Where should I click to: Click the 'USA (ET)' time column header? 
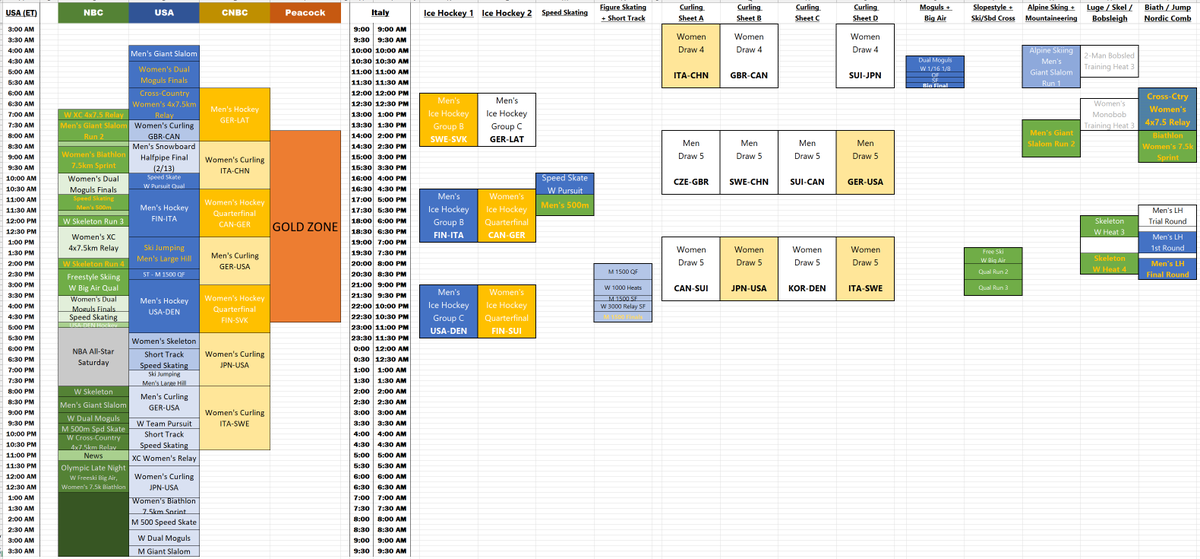(x=21, y=13)
